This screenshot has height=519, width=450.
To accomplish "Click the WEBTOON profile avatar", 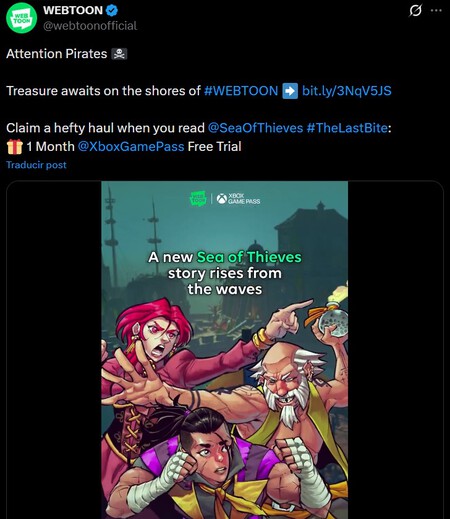I will pyautogui.click(x=21, y=18).
